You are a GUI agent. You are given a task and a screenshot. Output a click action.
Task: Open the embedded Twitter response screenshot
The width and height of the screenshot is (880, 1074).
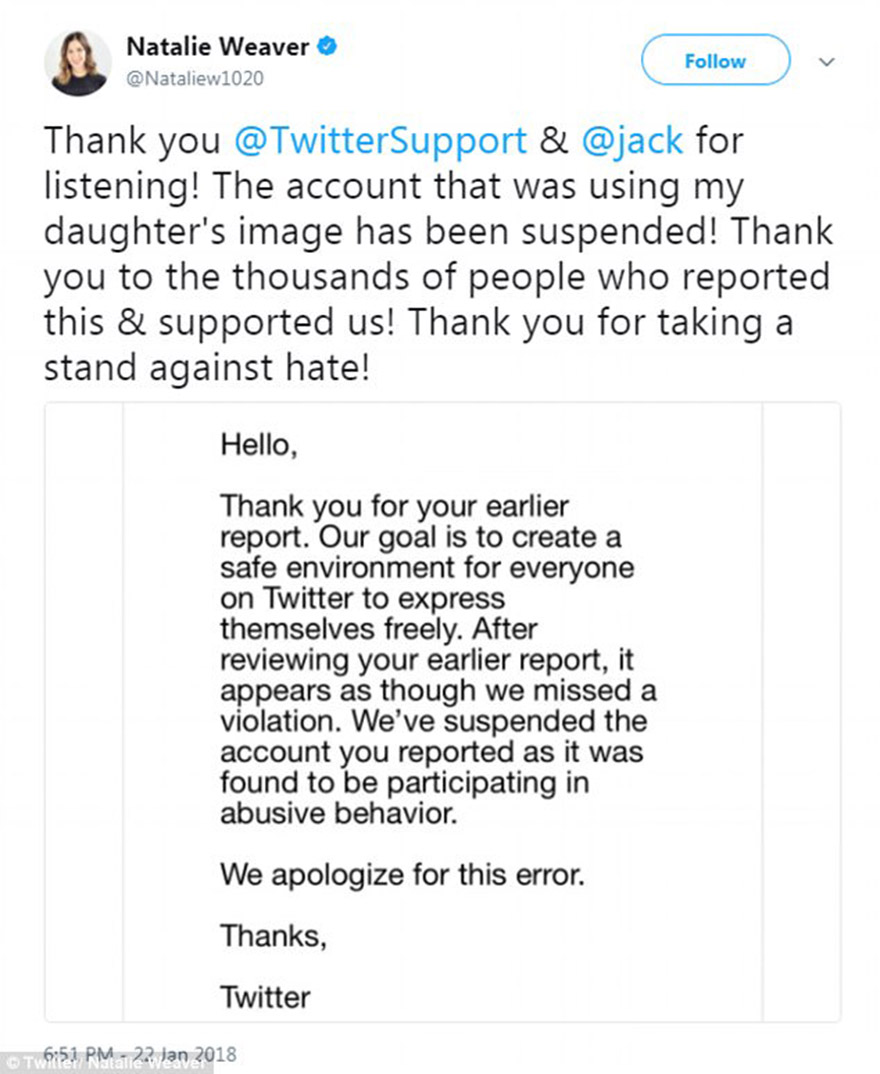(442, 711)
